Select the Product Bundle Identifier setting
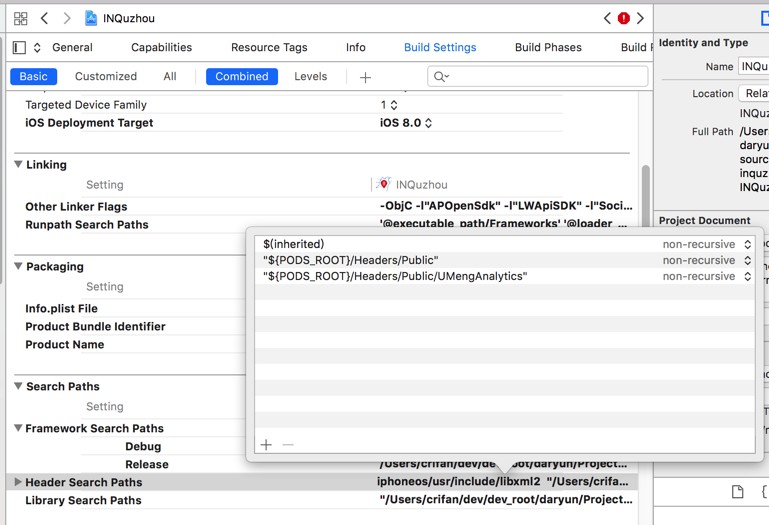 click(x=95, y=327)
